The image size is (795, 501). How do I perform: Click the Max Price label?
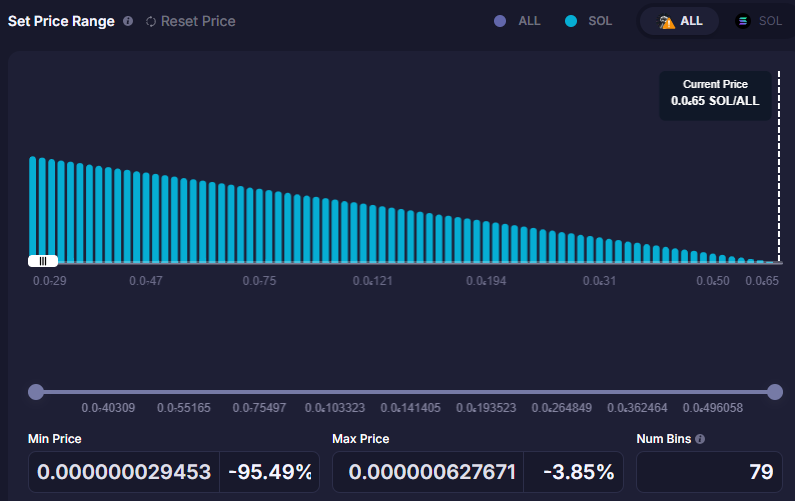(x=360, y=439)
